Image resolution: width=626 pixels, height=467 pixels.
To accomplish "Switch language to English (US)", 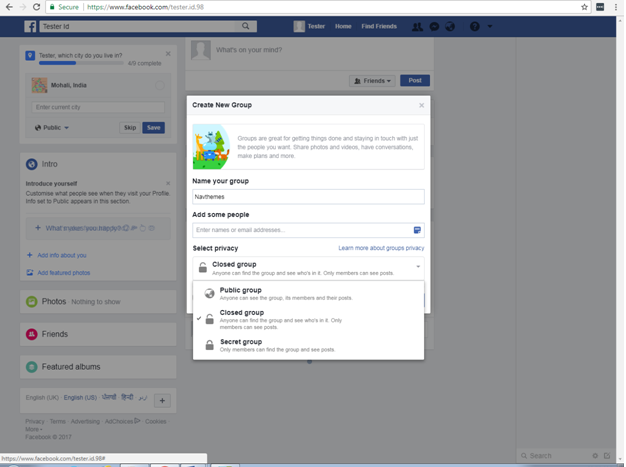I will [x=80, y=398].
